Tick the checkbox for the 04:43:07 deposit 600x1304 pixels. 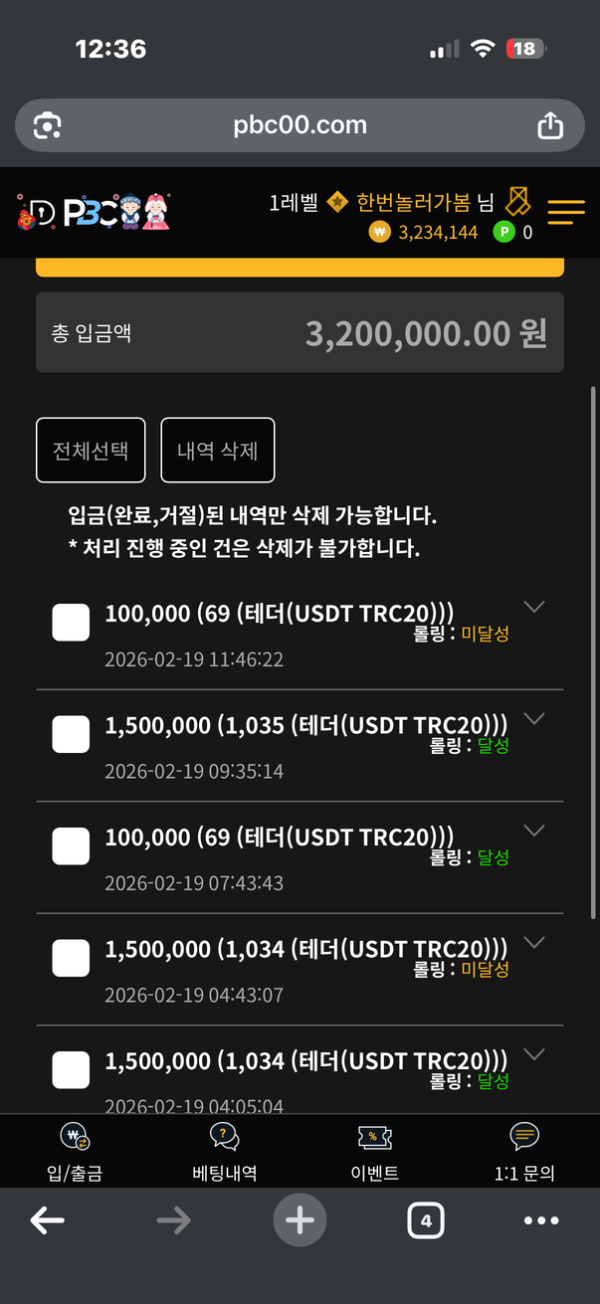pos(71,960)
